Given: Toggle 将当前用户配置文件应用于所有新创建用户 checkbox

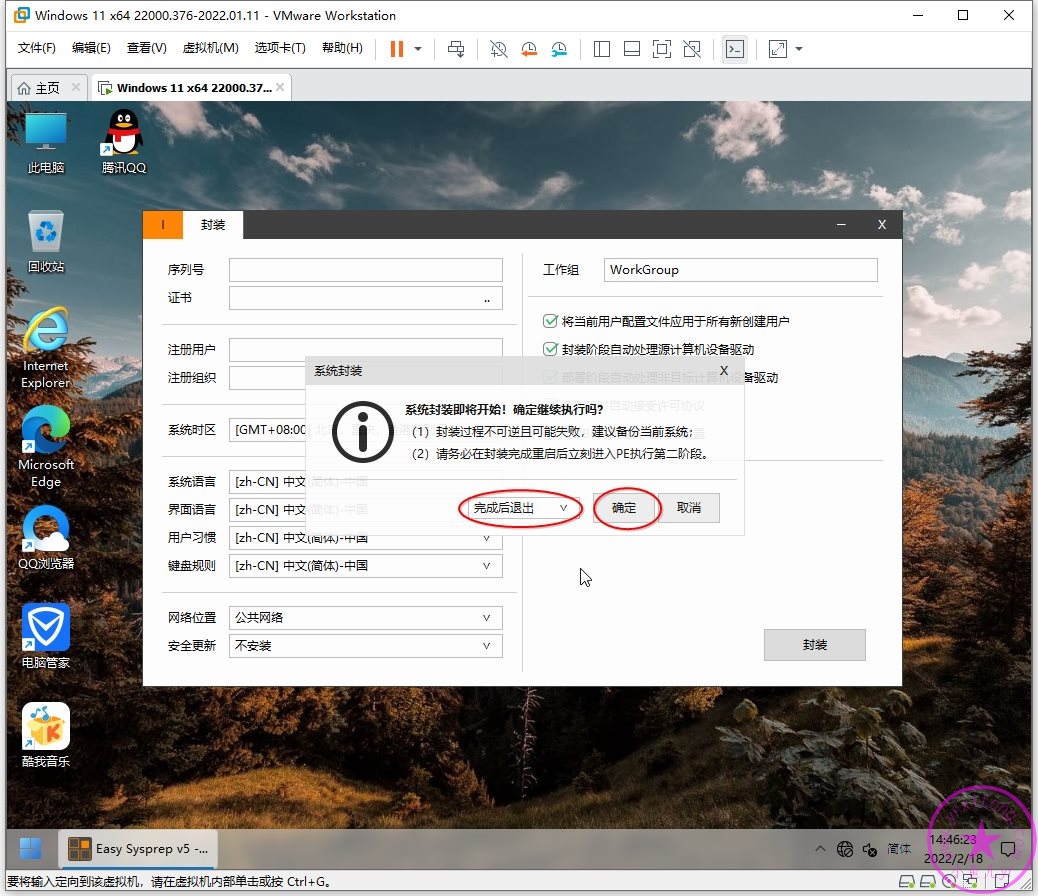Looking at the screenshot, I should coord(550,321).
